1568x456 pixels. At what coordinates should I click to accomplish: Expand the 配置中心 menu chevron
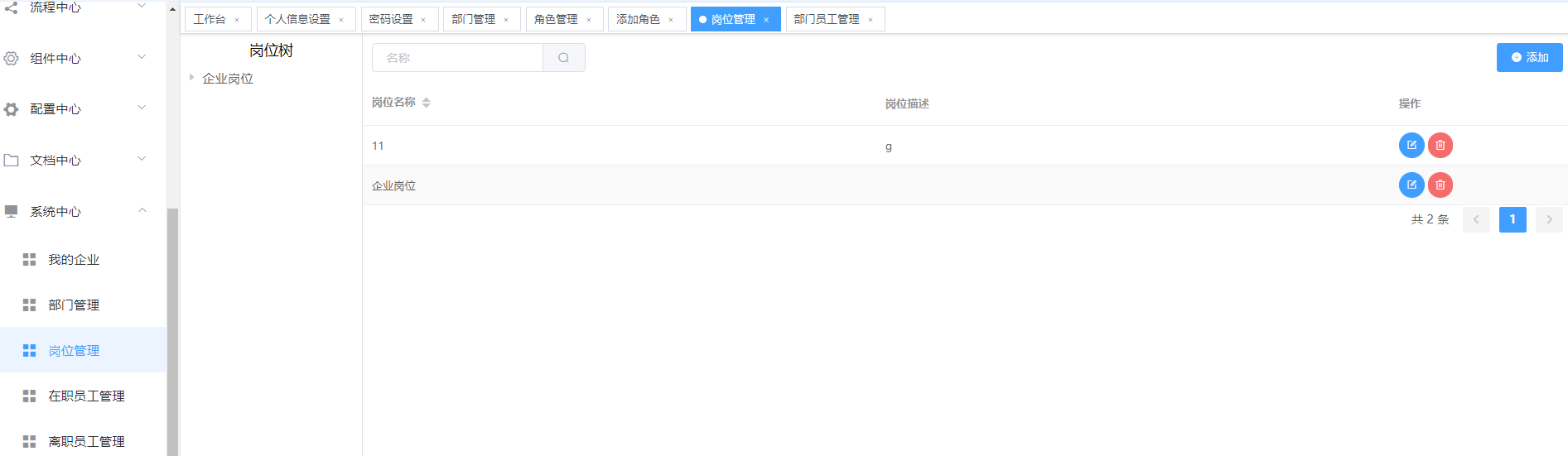click(x=142, y=108)
